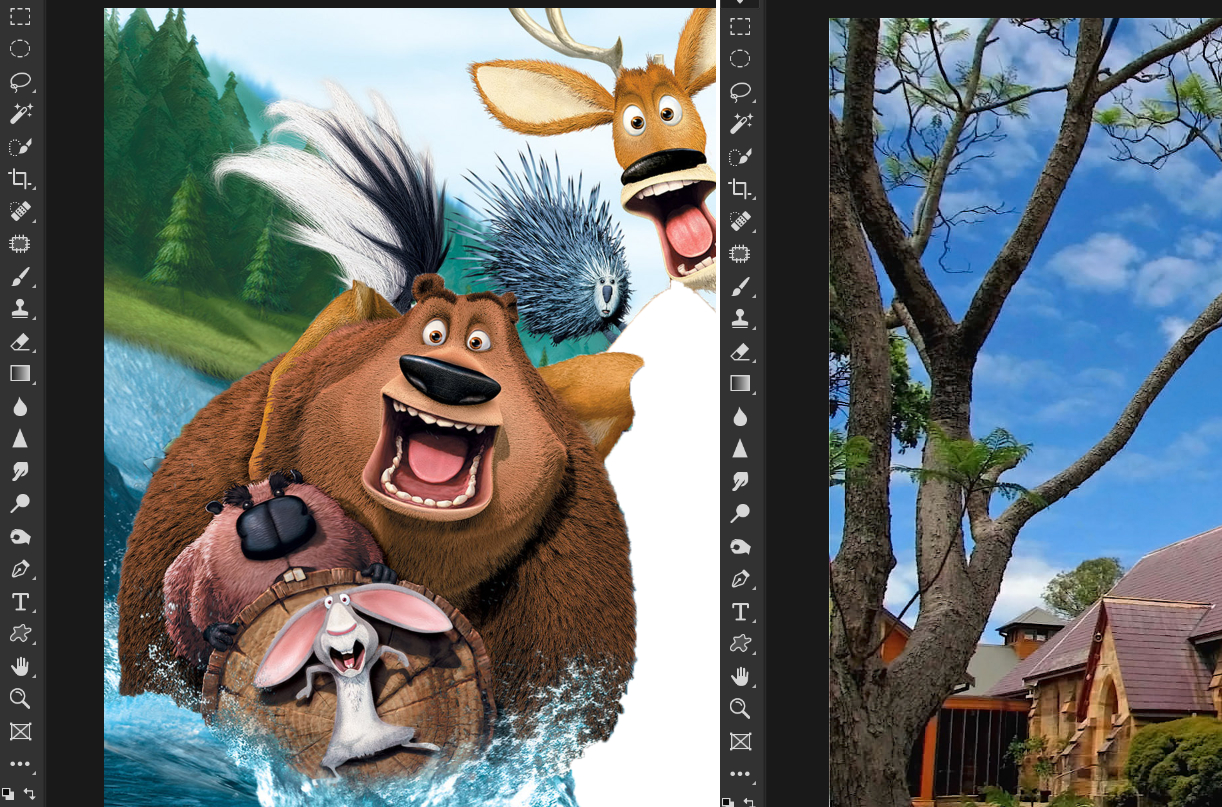Swap foreground and background colors beside cartoon image
The height and width of the screenshot is (807, 1222).
pos(30,793)
